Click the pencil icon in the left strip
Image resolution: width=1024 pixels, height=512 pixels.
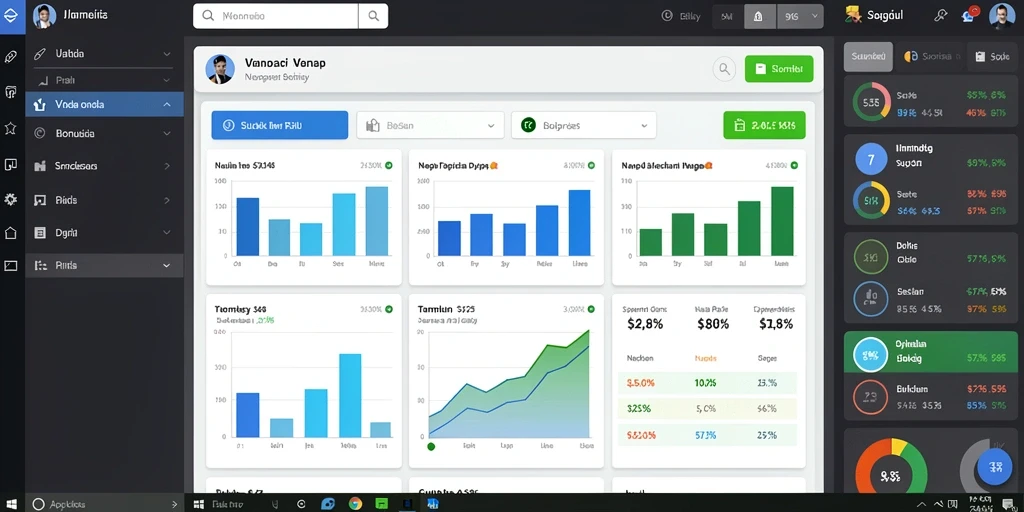pyautogui.click(x=10, y=57)
